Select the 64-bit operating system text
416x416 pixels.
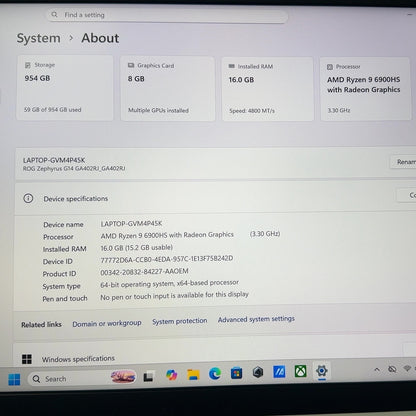(x=169, y=284)
